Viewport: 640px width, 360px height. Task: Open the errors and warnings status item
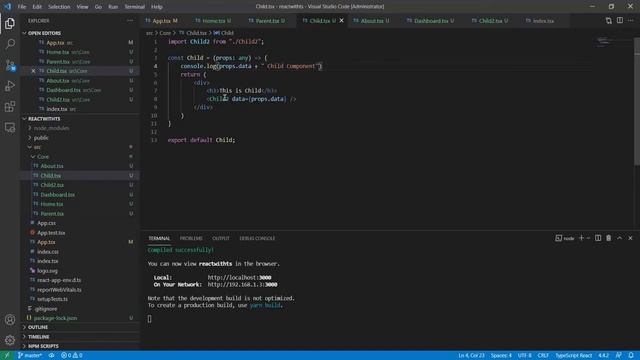(72, 355)
